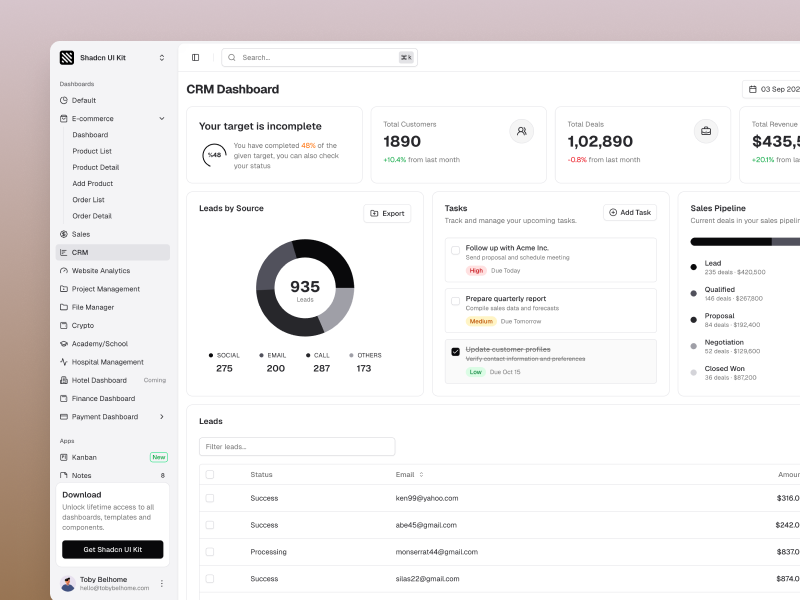This screenshot has height=600, width=800.
Task: Select the Crypto dashboard icon
Action: click(64, 325)
